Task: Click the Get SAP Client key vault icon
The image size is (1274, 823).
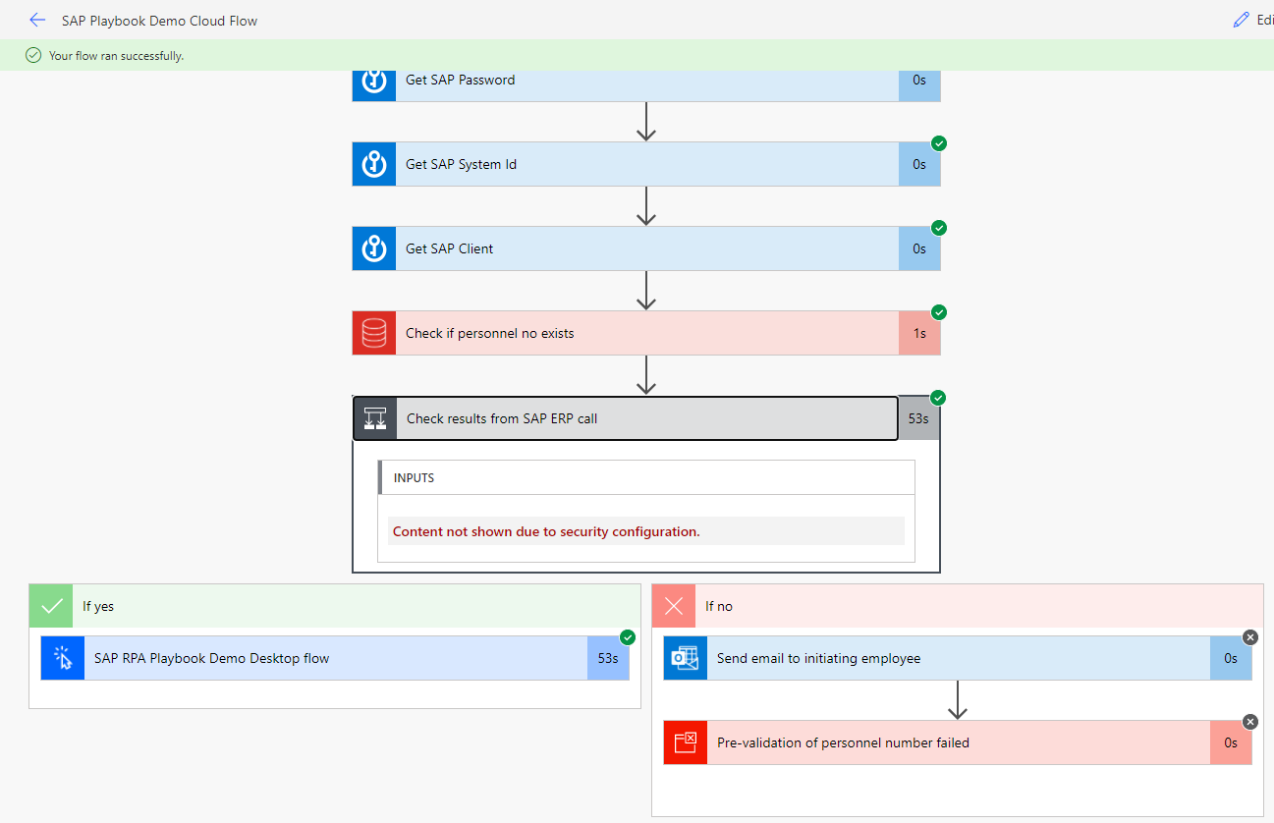Action: pos(374,248)
